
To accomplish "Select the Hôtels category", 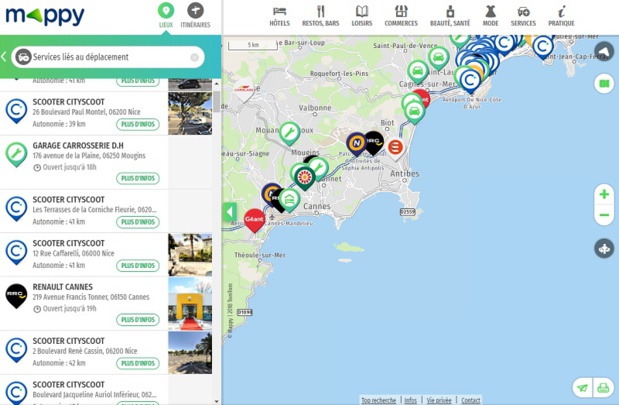I will 279,16.
